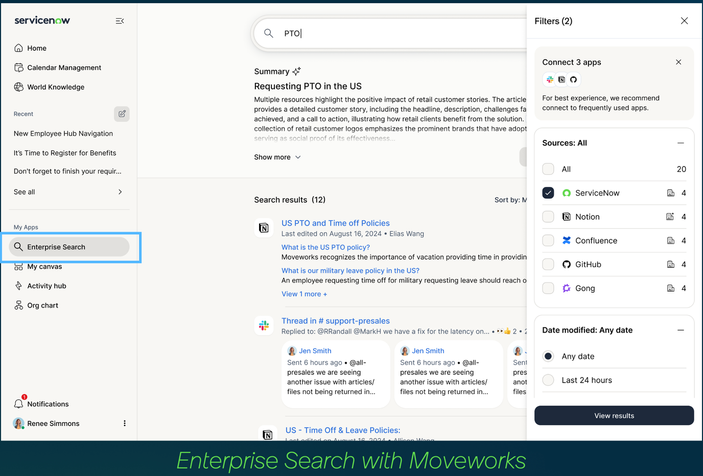Click the Home house icon
This screenshot has height=476, width=703.
18,48
